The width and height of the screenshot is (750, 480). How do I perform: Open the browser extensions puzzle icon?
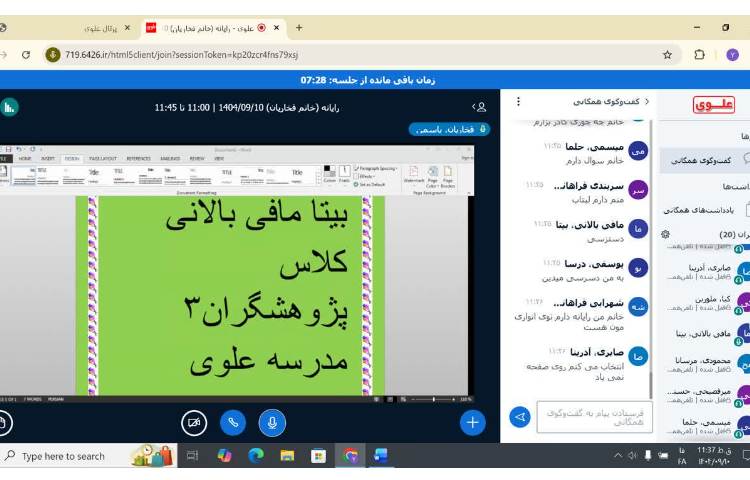point(699,55)
